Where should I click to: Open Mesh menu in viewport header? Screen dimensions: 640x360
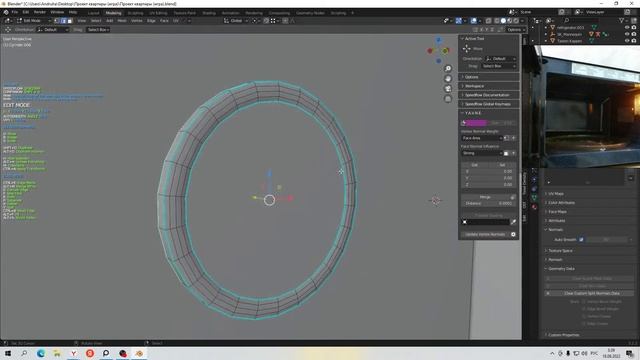pyautogui.click(x=122, y=21)
